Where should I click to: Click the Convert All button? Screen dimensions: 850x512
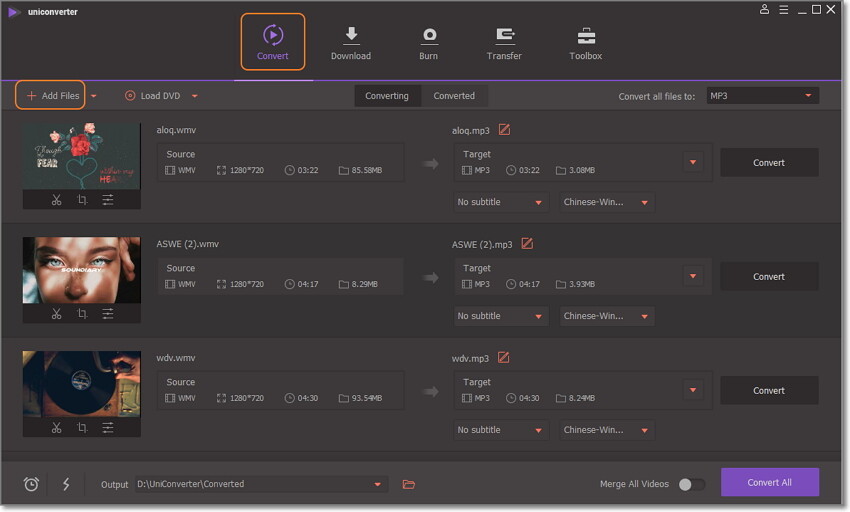coord(769,482)
